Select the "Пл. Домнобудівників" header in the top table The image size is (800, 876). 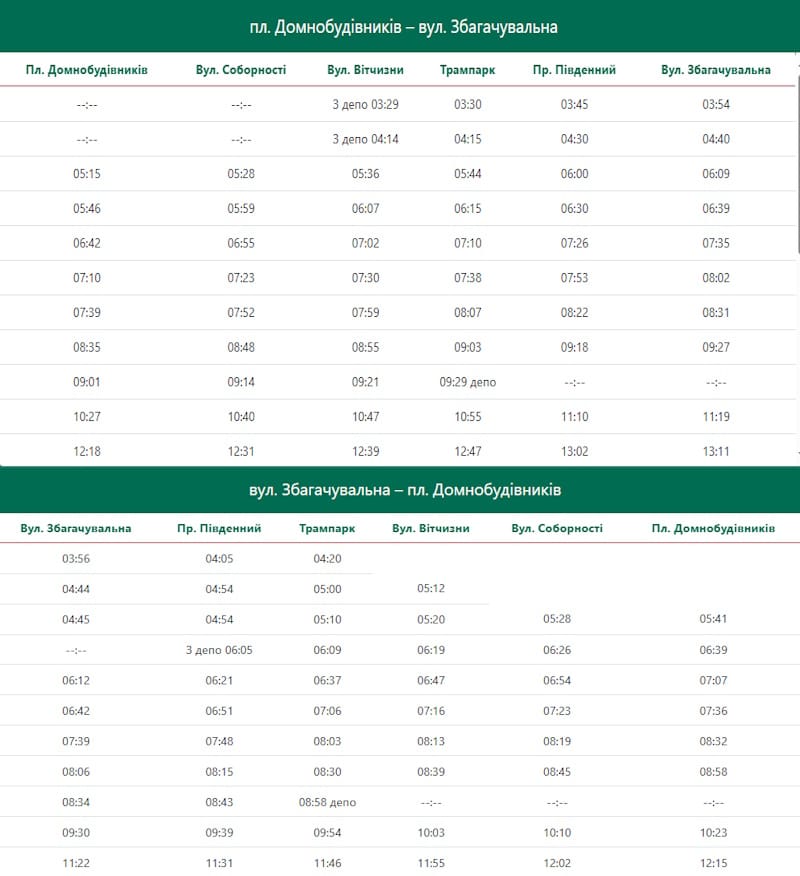tap(87, 70)
